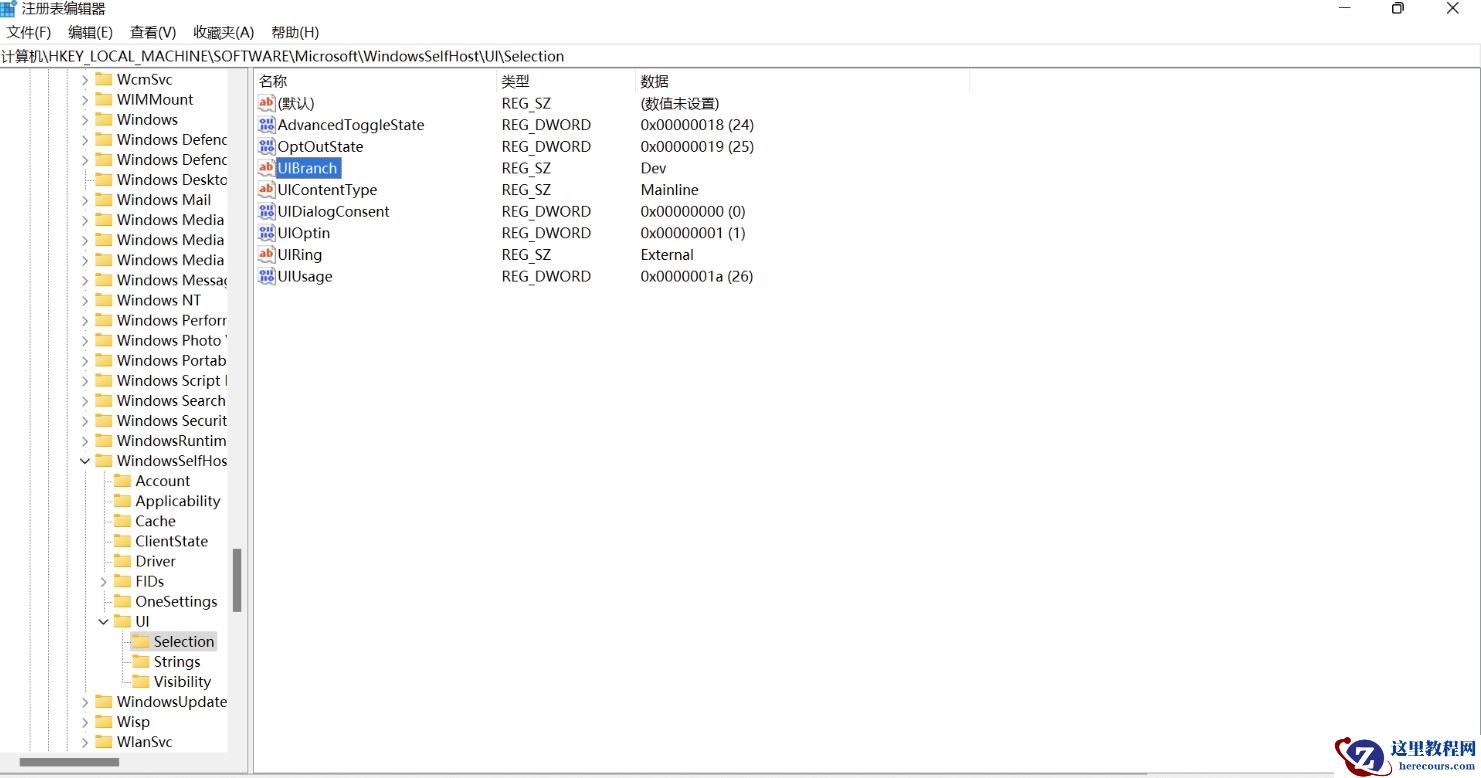Viewport: 1481px width, 778px height.
Task: Click the ab string icon beside UIRing
Action: (266, 254)
